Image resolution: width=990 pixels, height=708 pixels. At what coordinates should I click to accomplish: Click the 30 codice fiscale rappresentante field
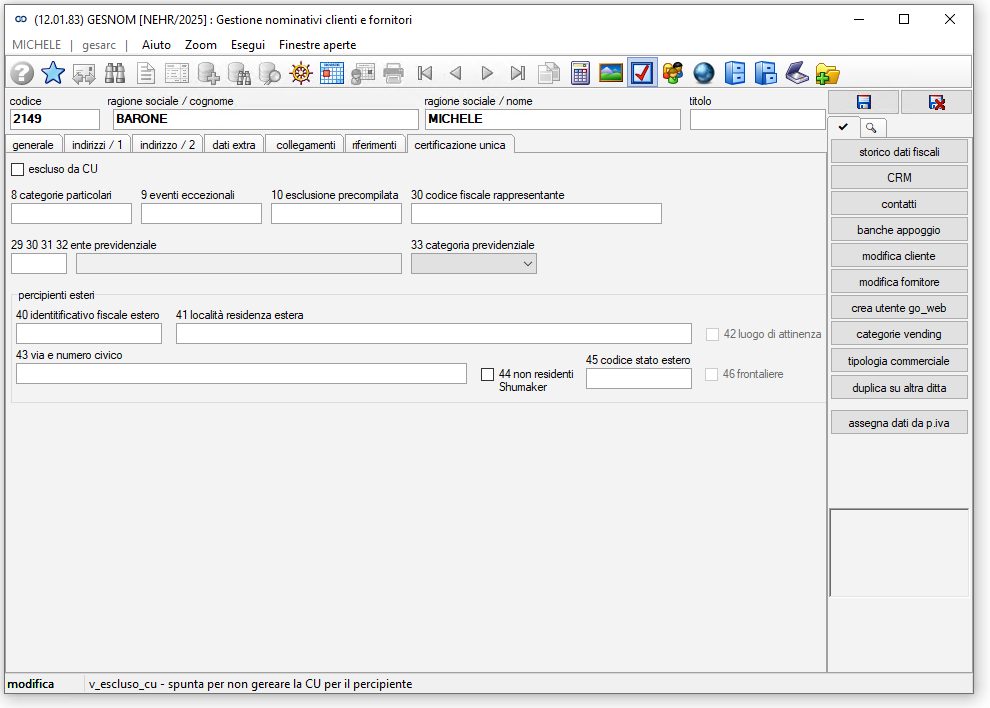(x=536, y=213)
